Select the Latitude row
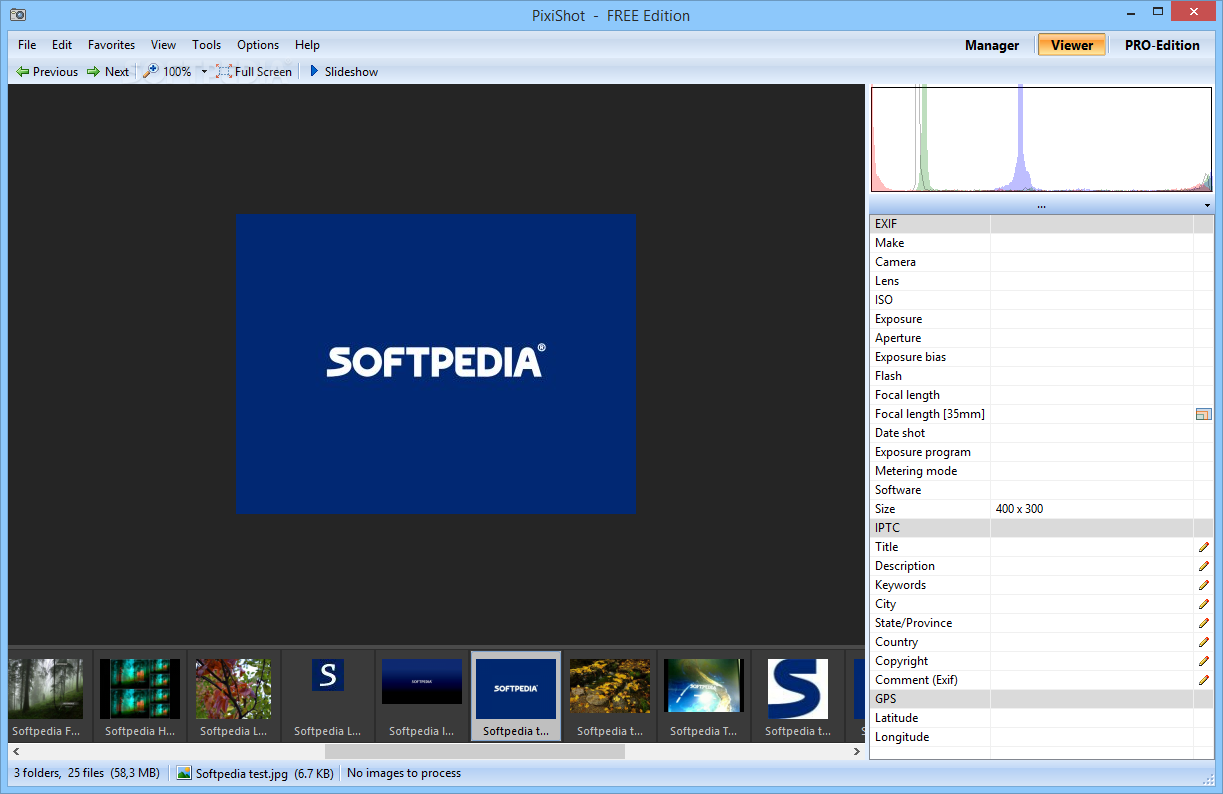The image size is (1223, 794). click(x=1041, y=718)
